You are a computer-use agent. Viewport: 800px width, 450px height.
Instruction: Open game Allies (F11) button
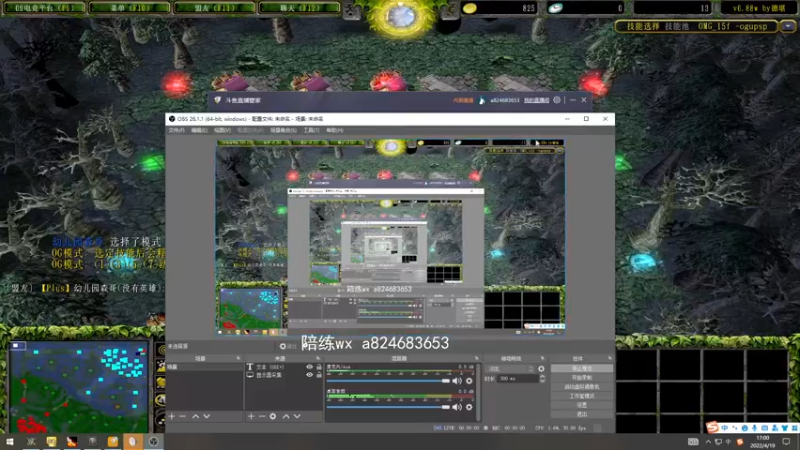(215, 8)
